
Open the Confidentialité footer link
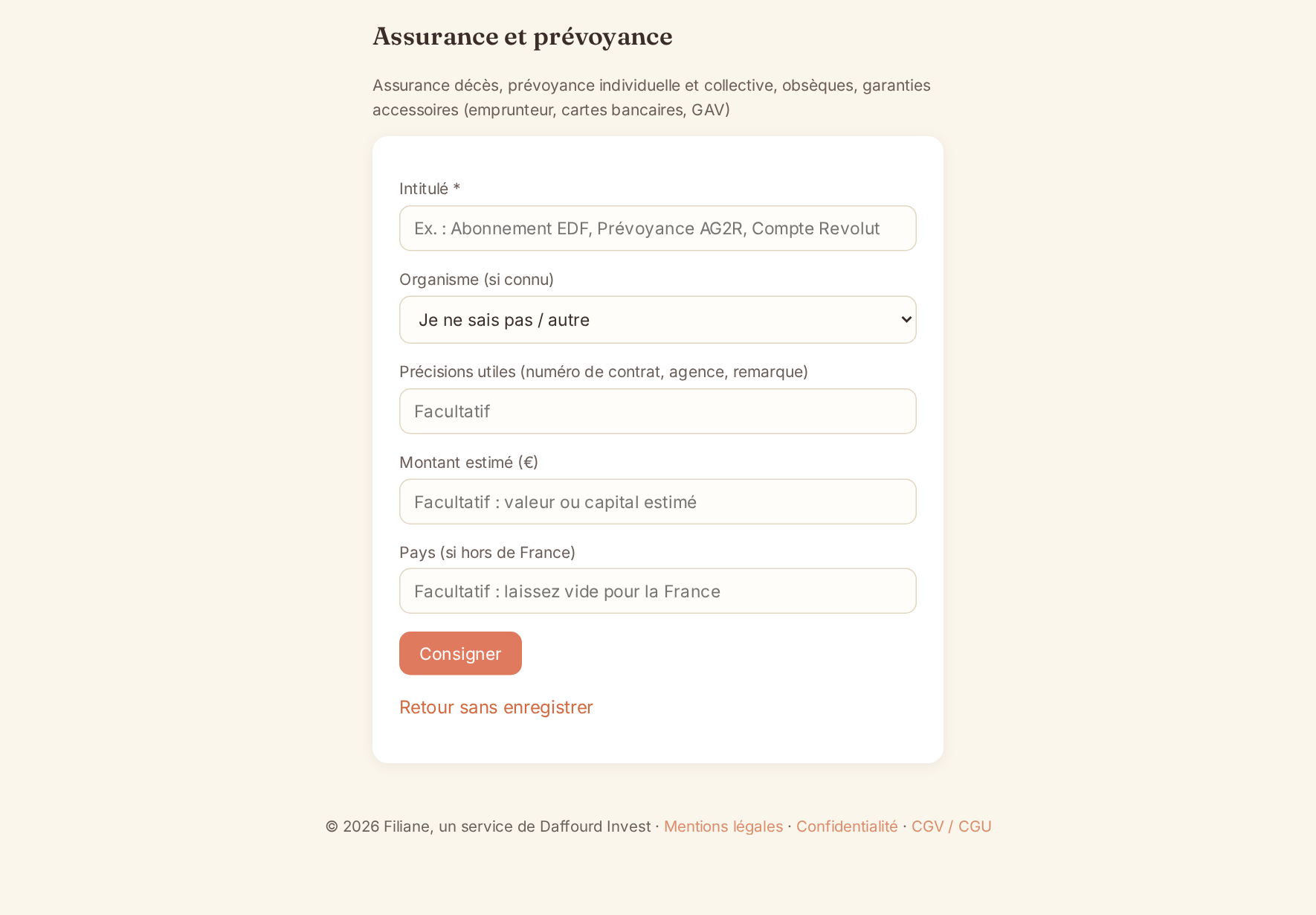pyautogui.click(x=847, y=826)
